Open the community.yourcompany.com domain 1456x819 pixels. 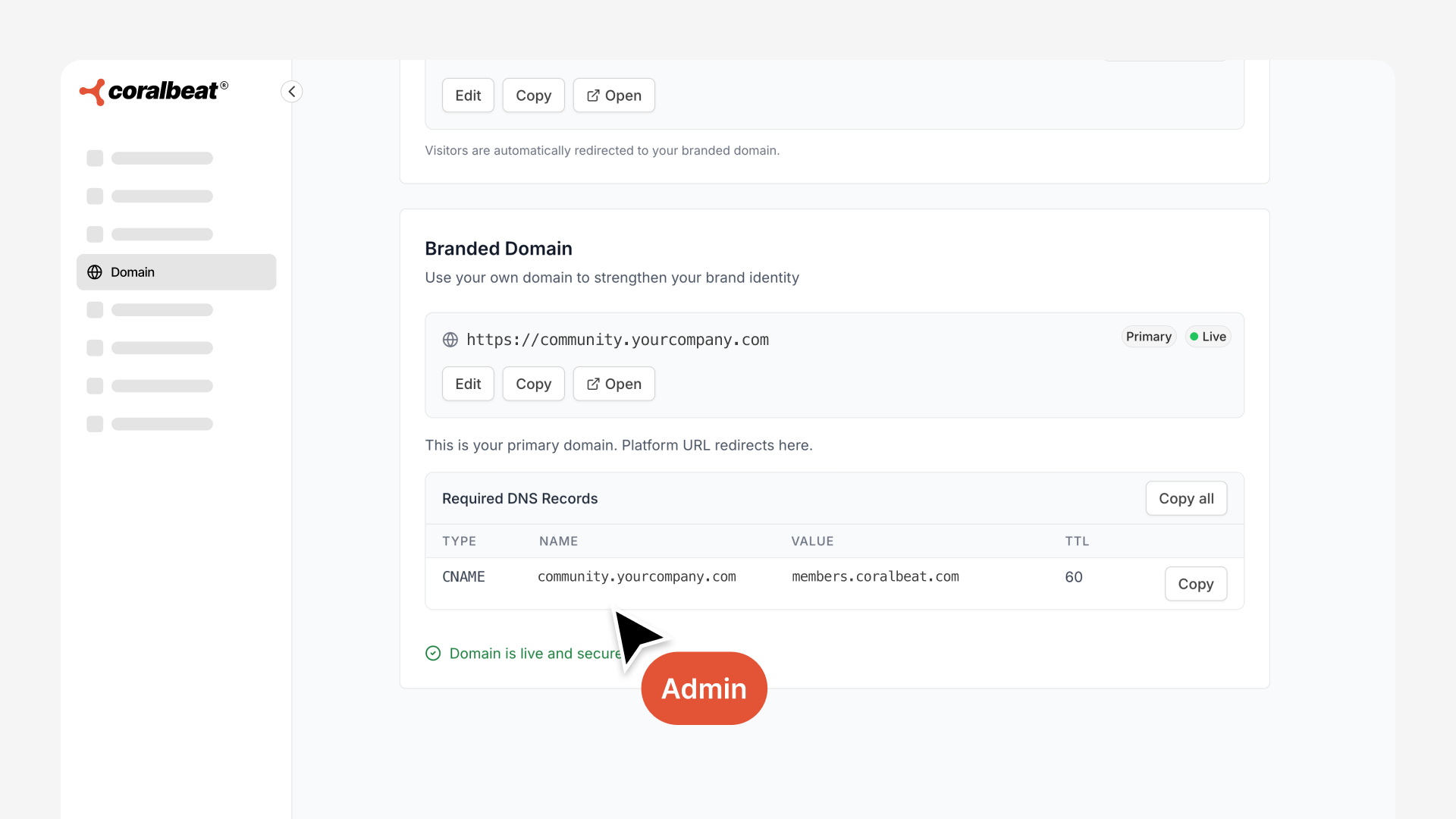613,384
